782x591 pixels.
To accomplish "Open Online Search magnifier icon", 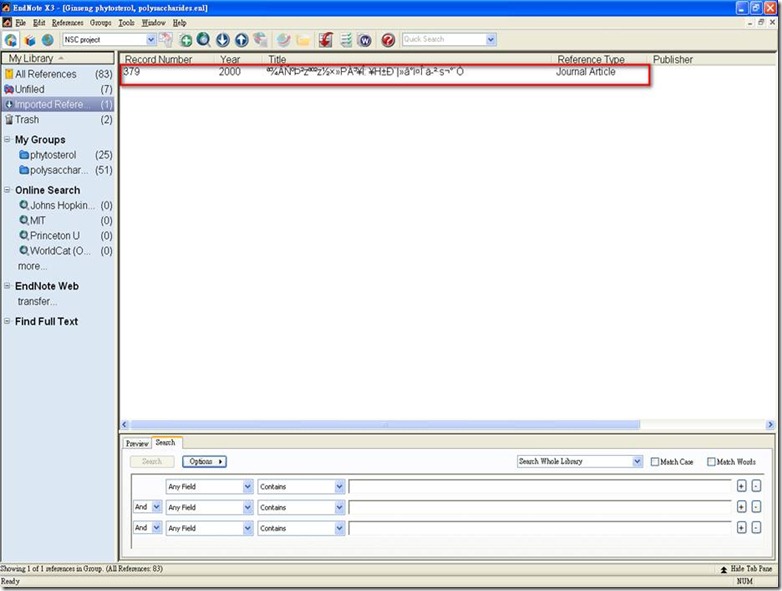I will 203,39.
